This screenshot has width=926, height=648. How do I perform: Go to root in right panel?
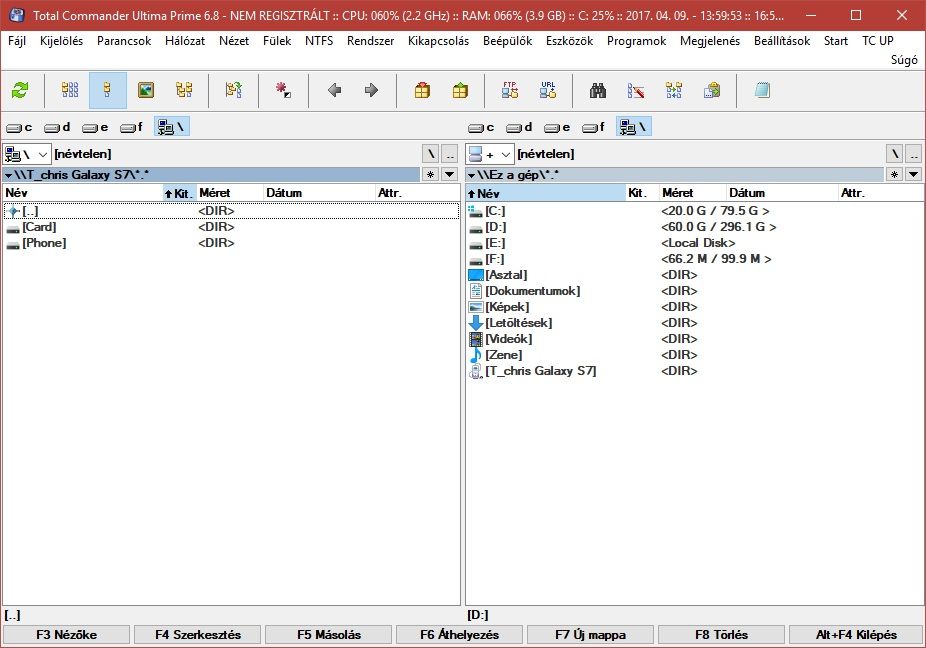[x=895, y=154]
